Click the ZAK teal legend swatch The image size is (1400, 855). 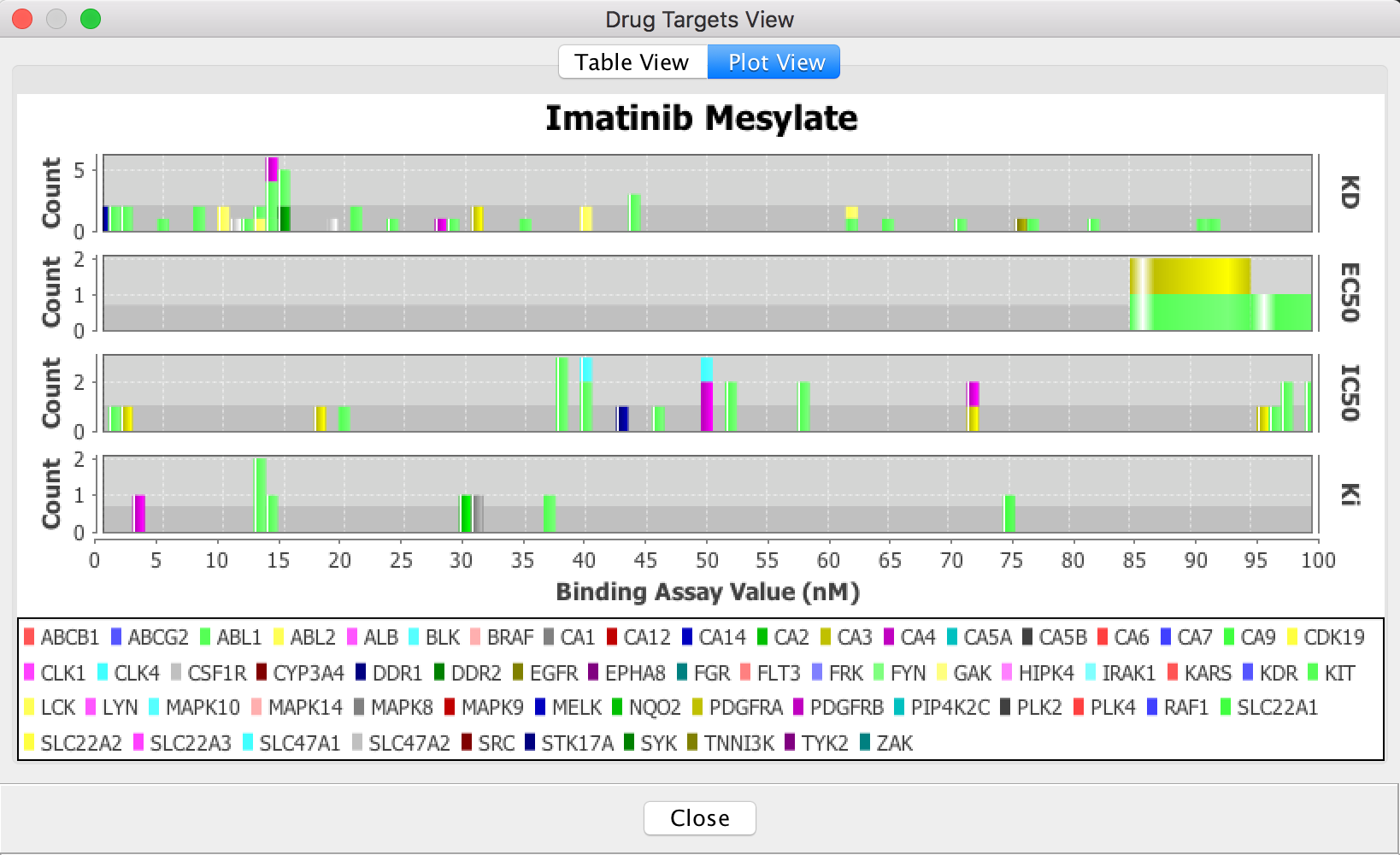866,743
